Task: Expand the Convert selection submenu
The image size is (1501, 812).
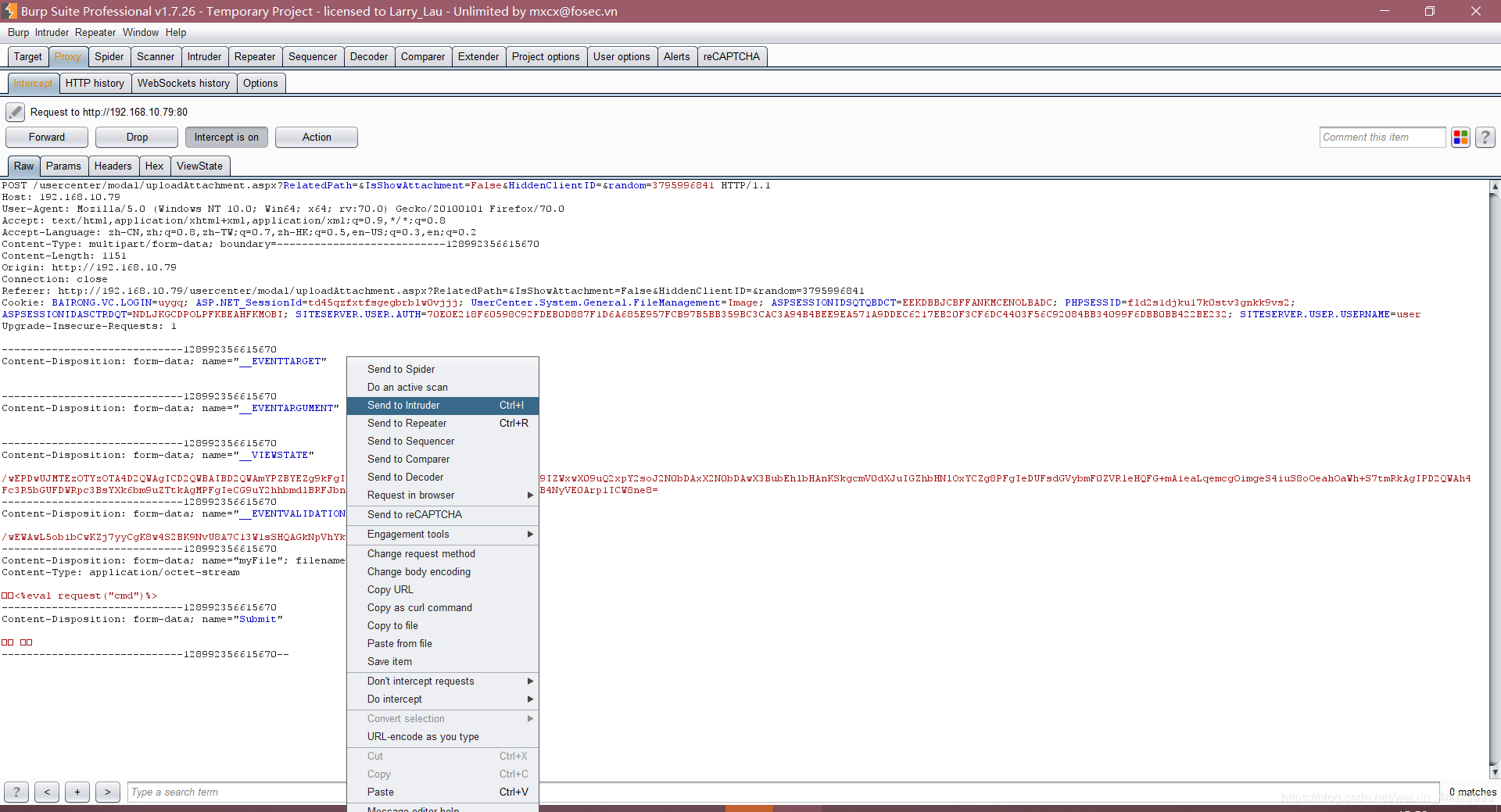Action: coord(442,719)
